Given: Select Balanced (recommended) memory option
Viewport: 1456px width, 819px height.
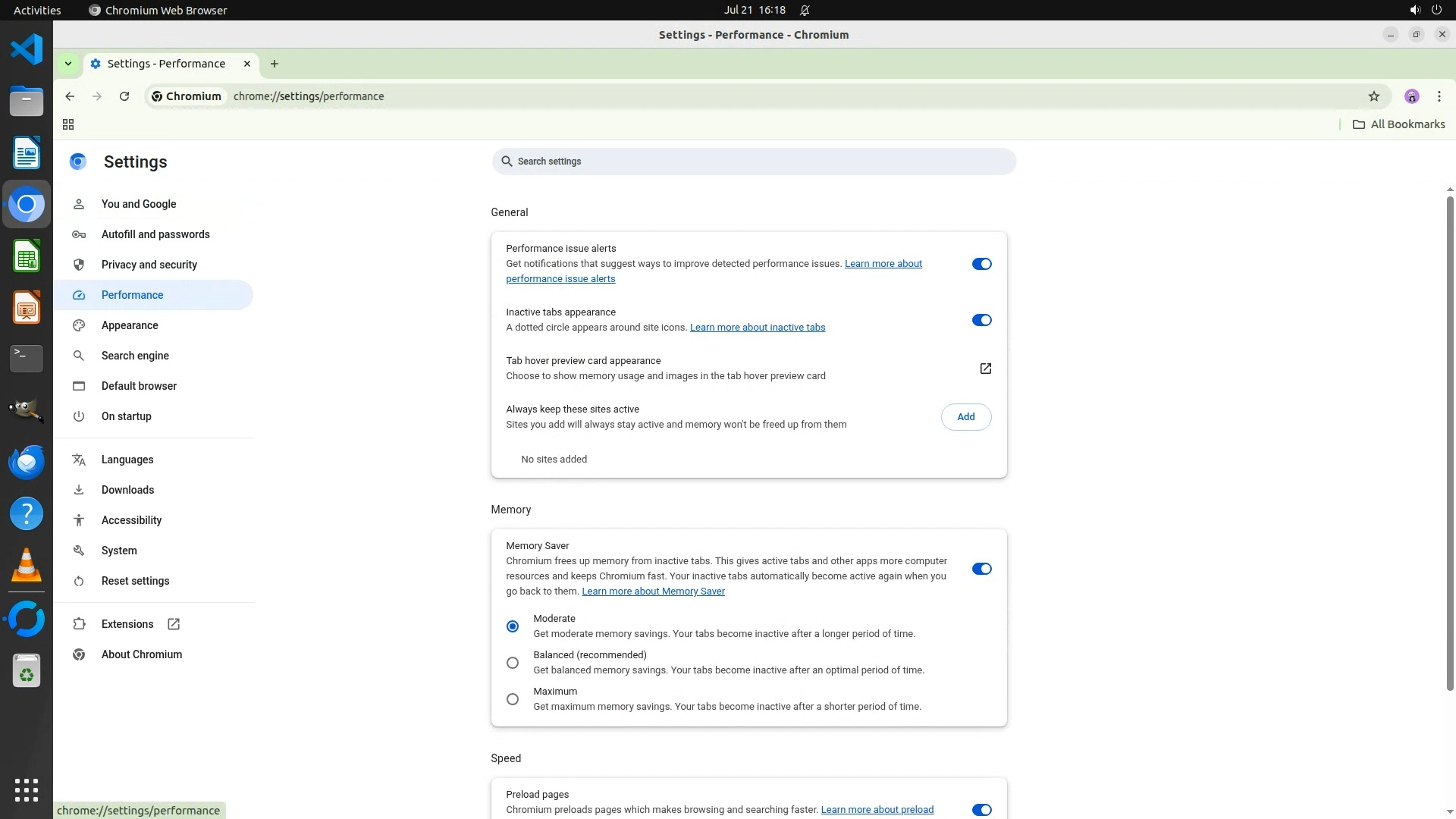Looking at the screenshot, I should tap(513, 663).
